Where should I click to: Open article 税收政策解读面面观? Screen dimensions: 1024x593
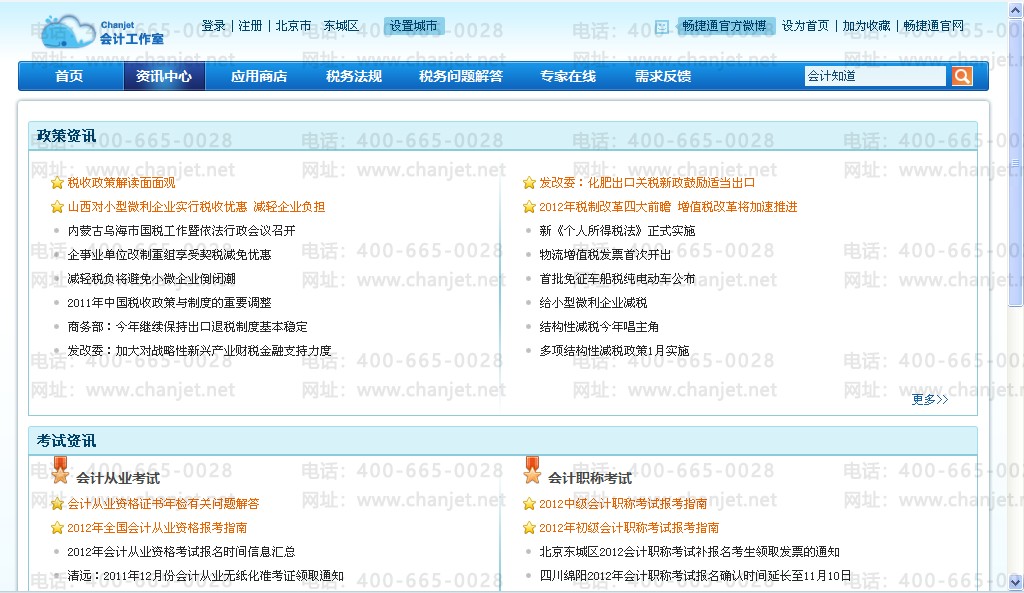point(121,183)
